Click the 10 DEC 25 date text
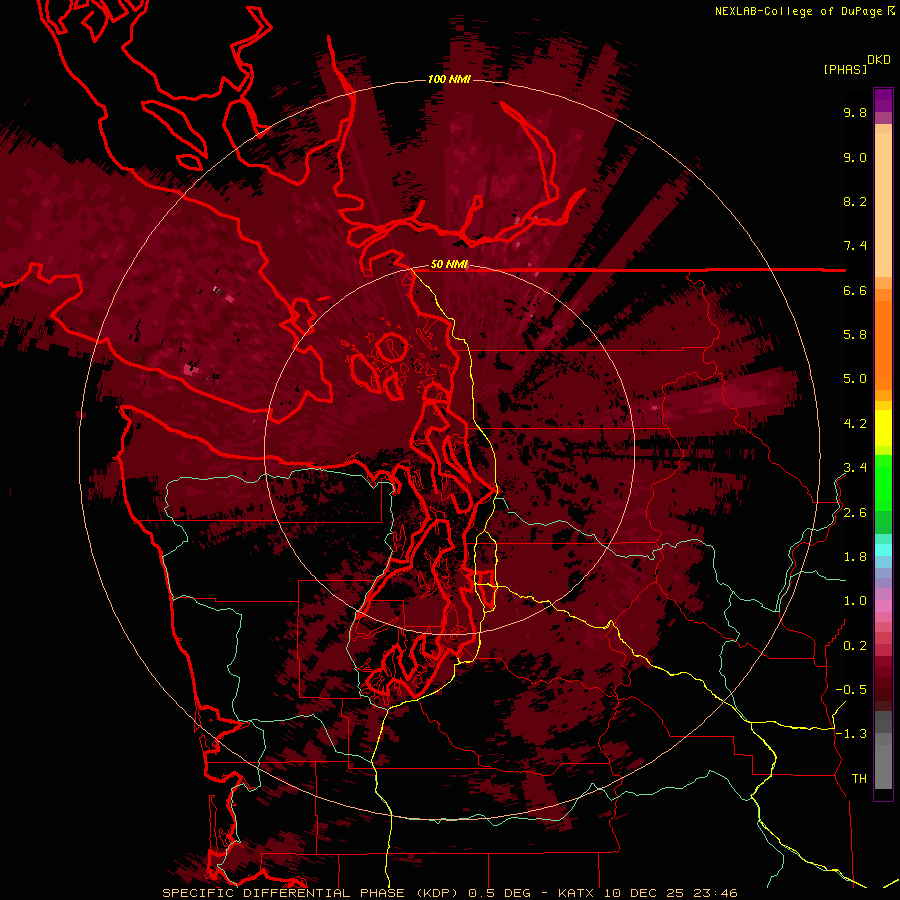Viewport: 900px width, 900px height. 646,893
